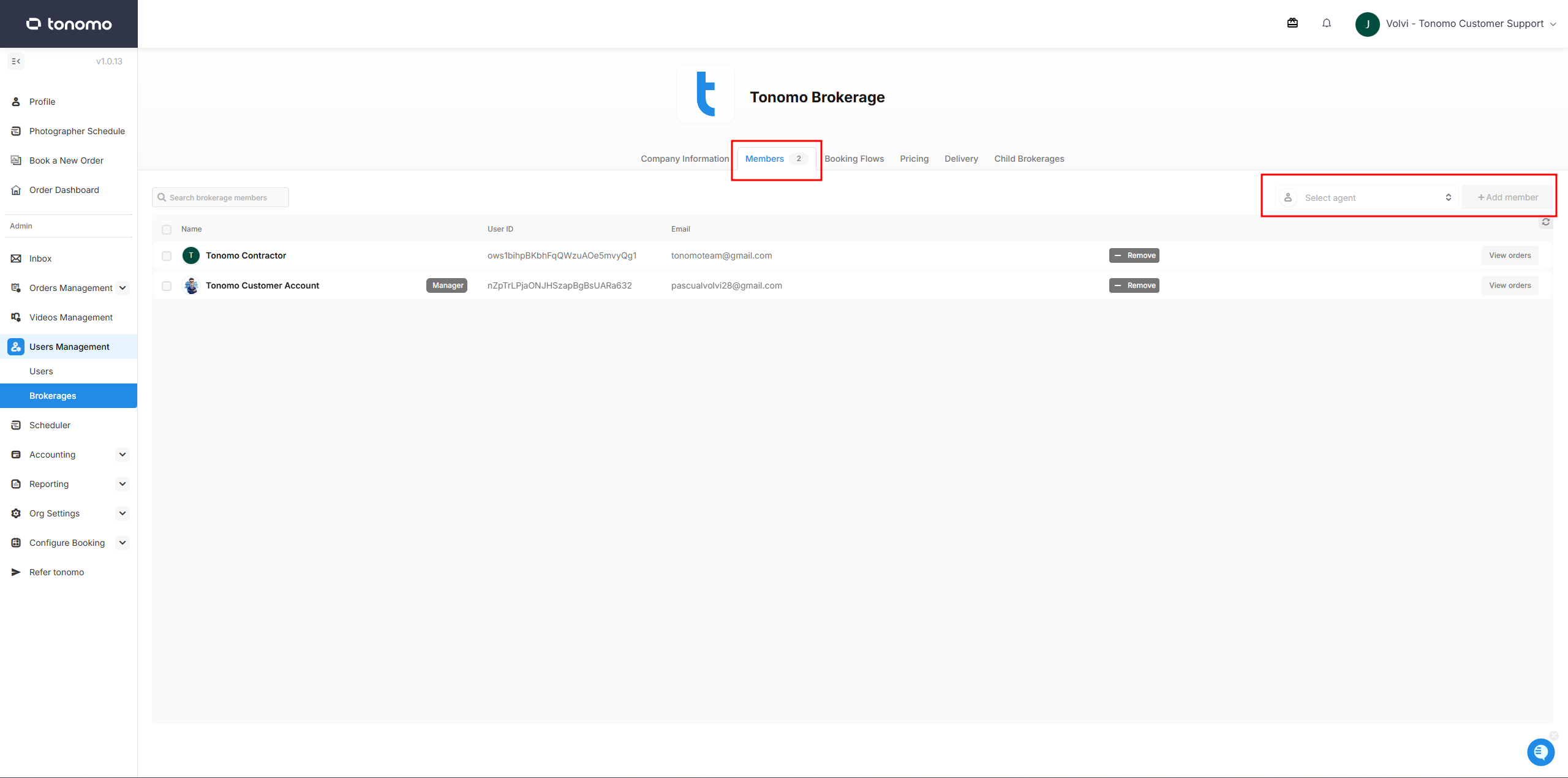Click the Reporting icon
This screenshot has width=1568, height=778.
(16, 484)
